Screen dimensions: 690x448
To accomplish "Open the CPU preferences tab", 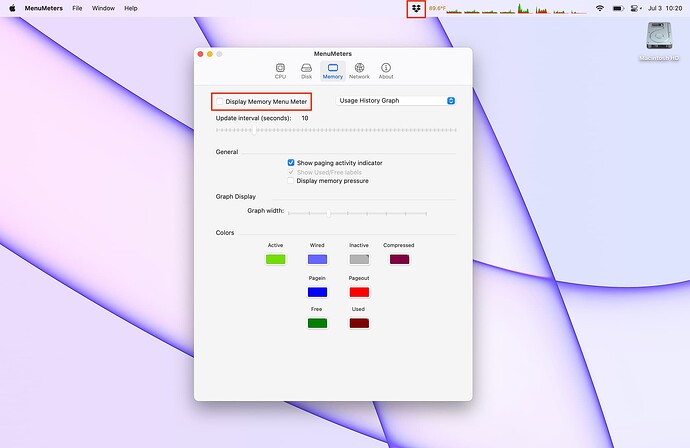I will click(280, 71).
